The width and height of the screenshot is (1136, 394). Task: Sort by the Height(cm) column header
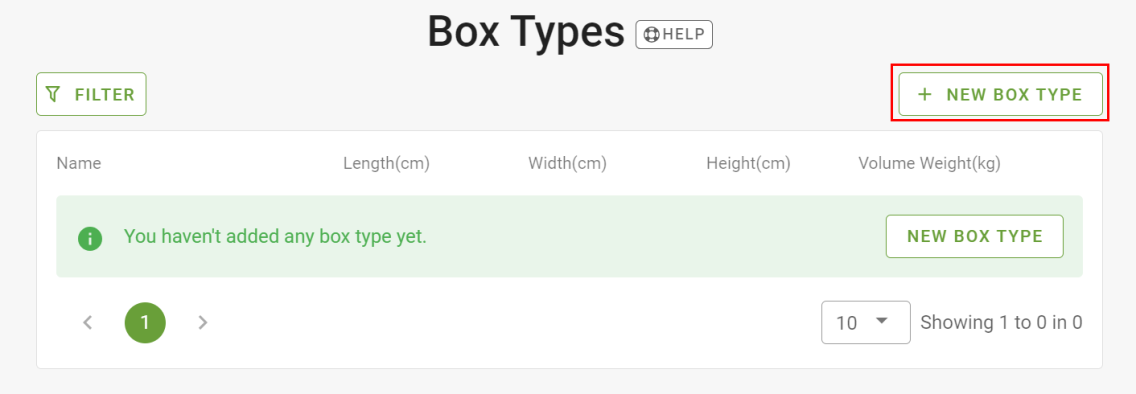pos(748,164)
